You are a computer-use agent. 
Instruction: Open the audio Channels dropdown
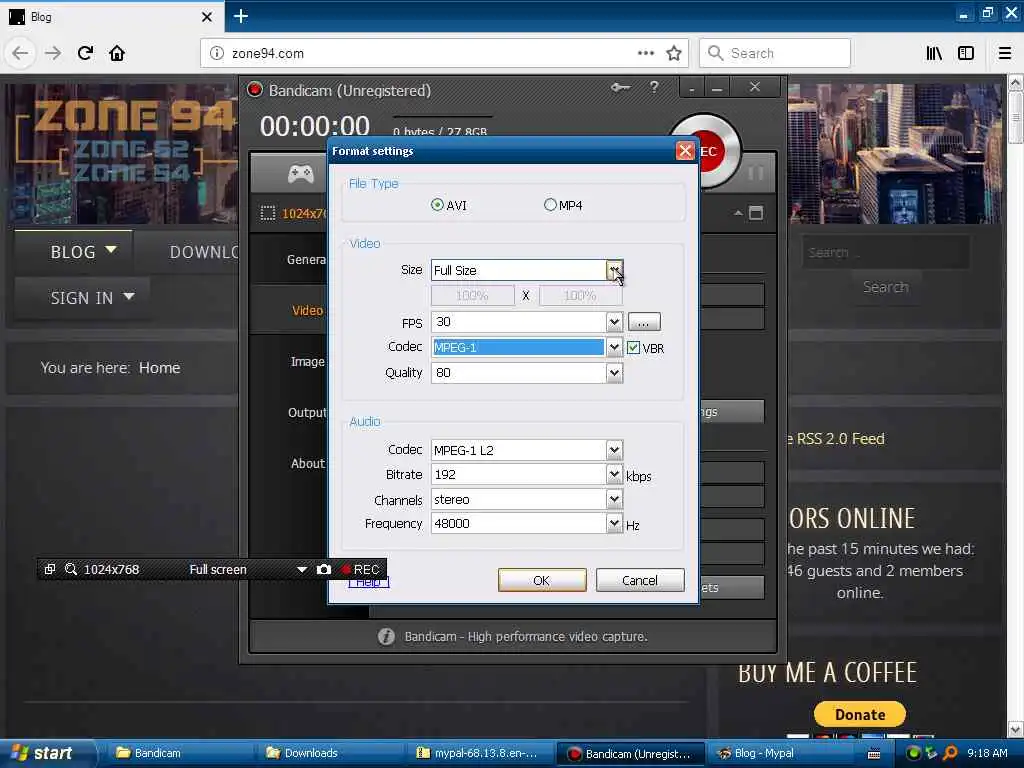point(614,499)
